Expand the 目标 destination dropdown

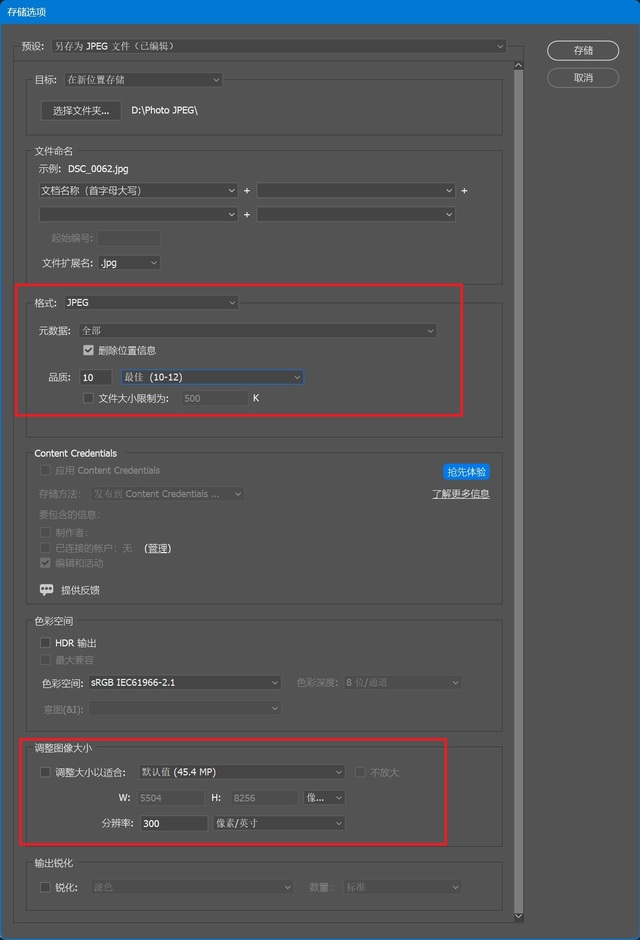[142, 79]
